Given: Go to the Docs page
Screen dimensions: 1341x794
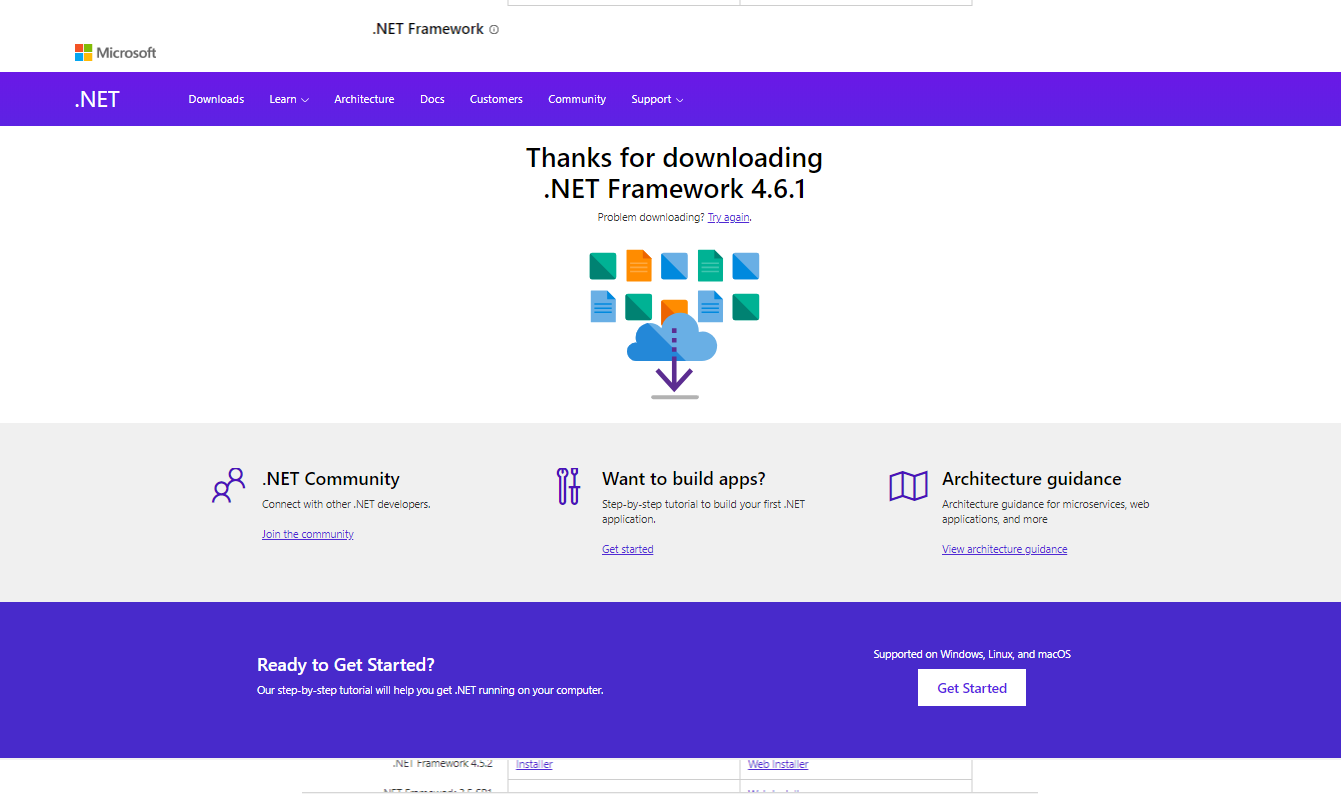Looking at the screenshot, I should (x=432, y=99).
